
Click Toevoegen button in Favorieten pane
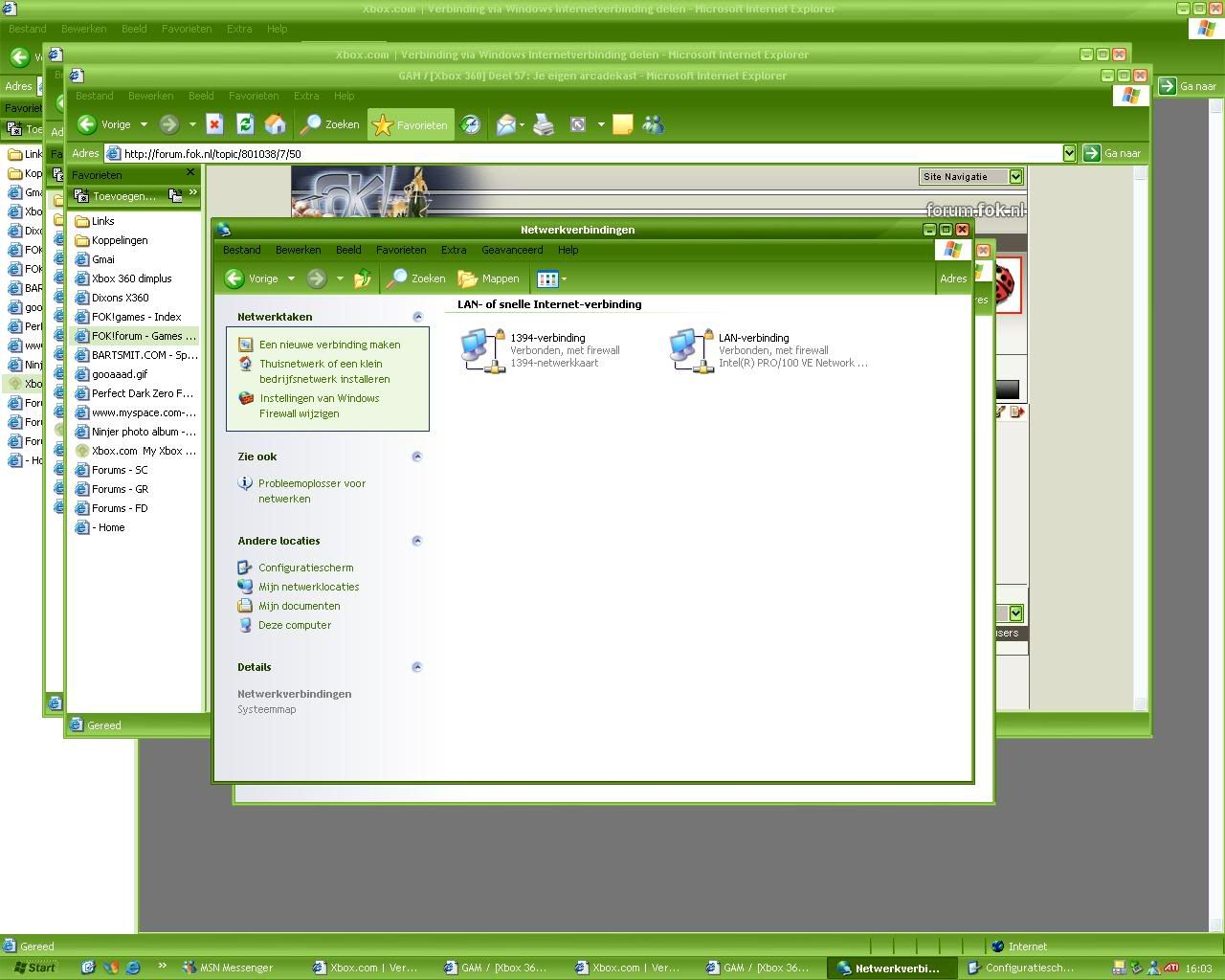[115, 196]
